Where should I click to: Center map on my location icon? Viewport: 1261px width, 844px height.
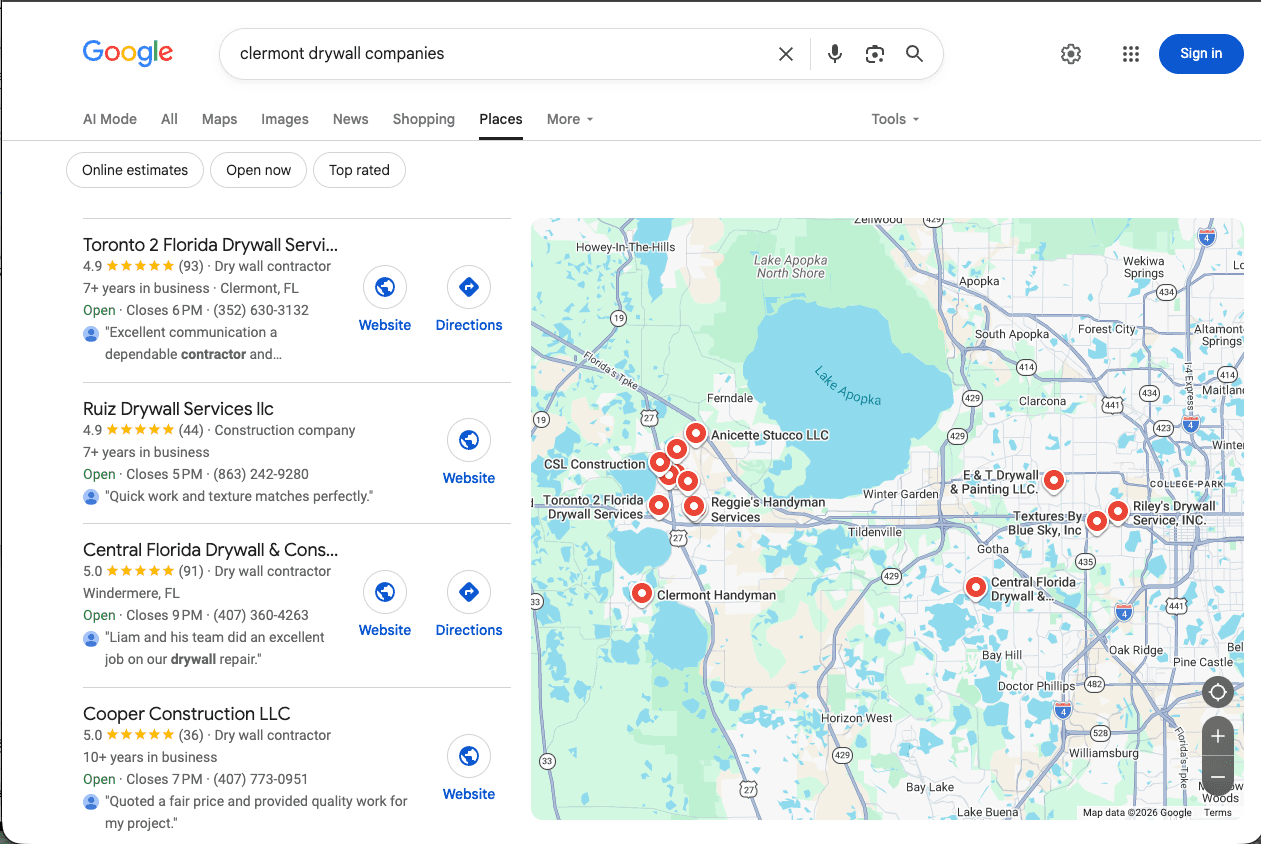click(1217, 692)
